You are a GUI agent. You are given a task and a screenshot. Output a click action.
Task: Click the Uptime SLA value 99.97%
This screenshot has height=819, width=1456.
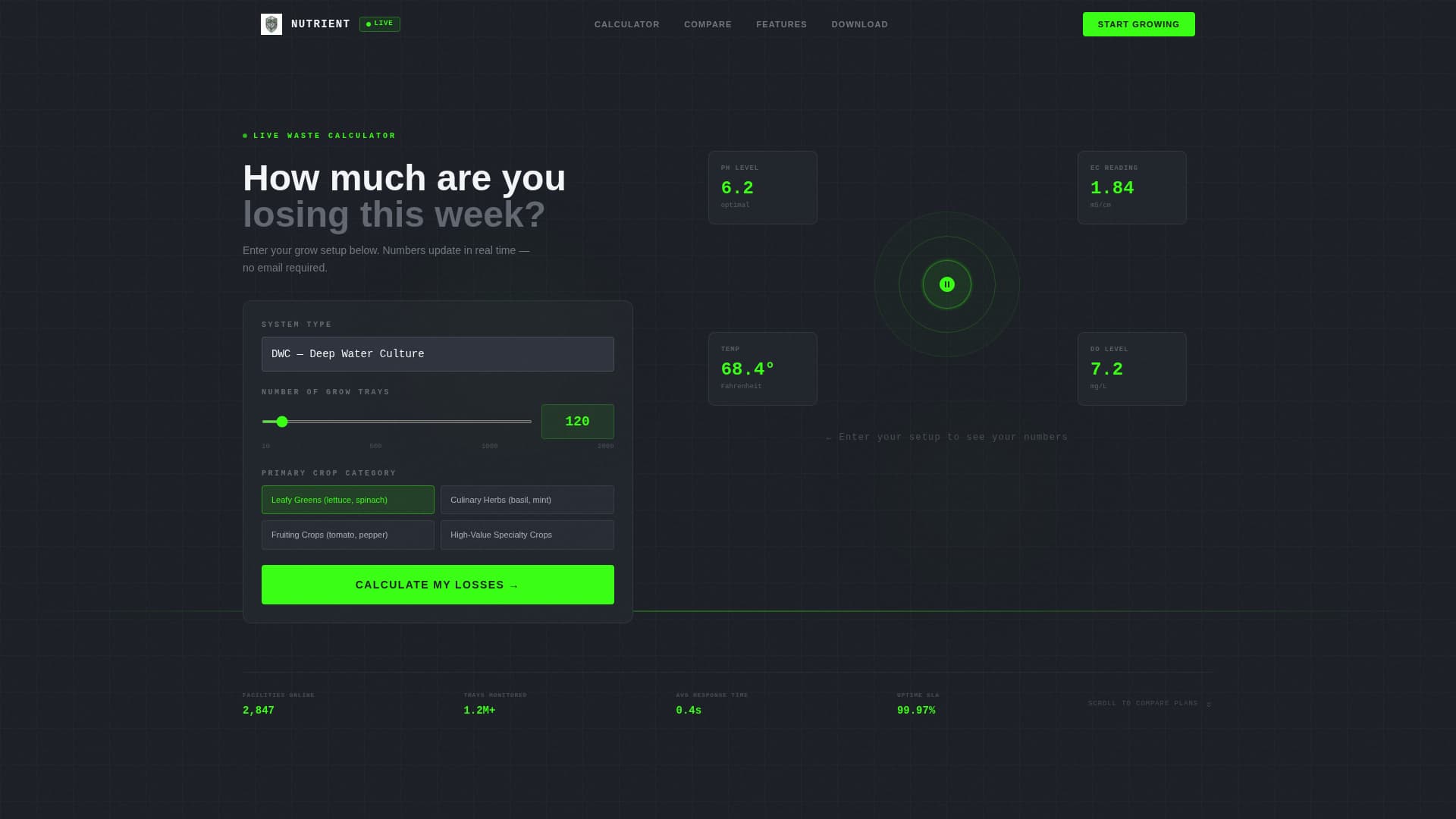tap(916, 711)
